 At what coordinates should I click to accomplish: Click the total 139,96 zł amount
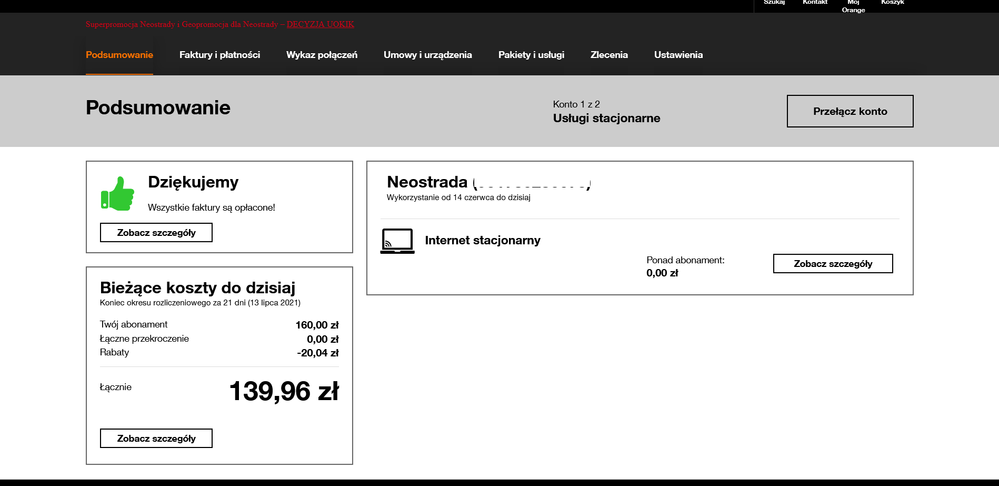pyautogui.click(x=284, y=391)
